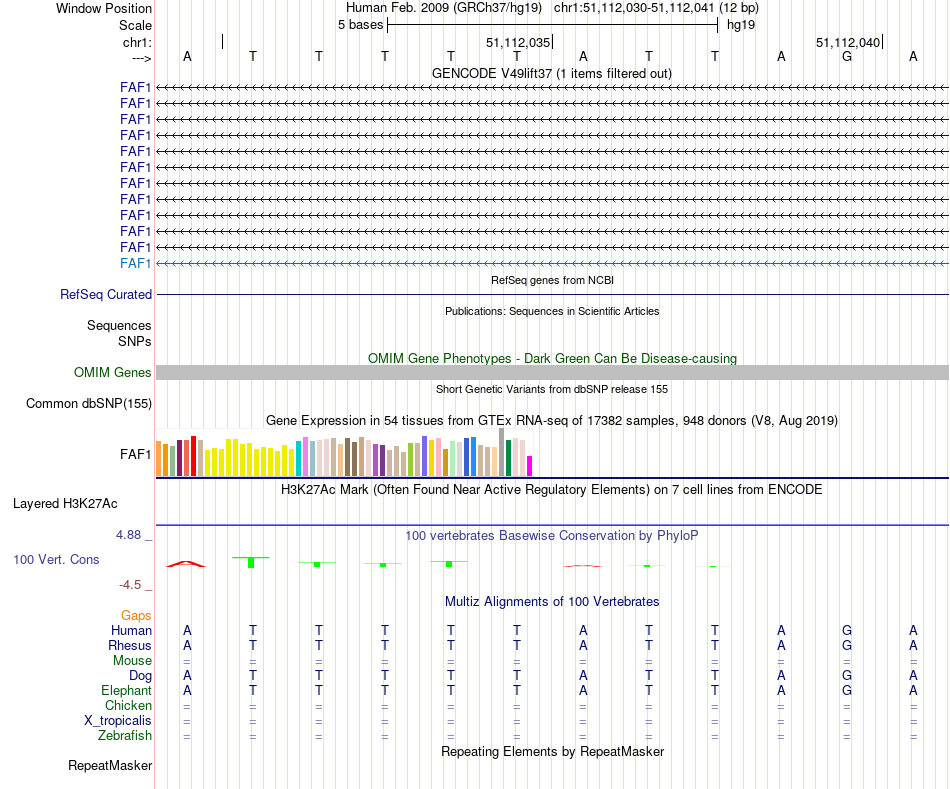
Task: Click the 100 Vert. Cons track label
Action: (x=56, y=559)
